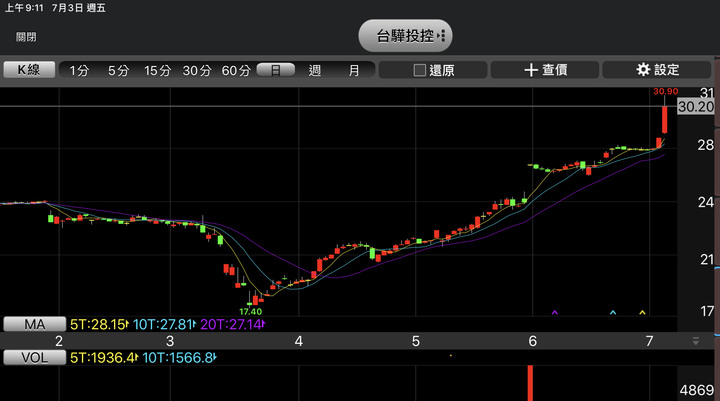The width and height of the screenshot is (720, 401).
Task: Expand the MA 5T:28.15 value arrow
Action: [127, 325]
